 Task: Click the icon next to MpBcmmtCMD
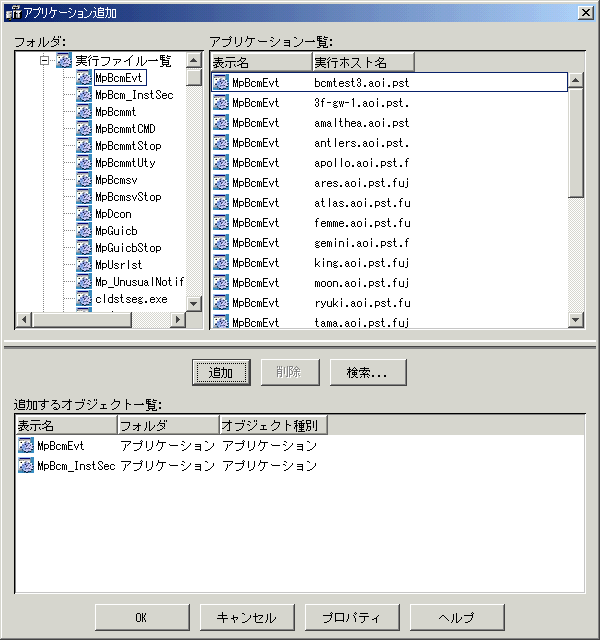coord(84,129)
